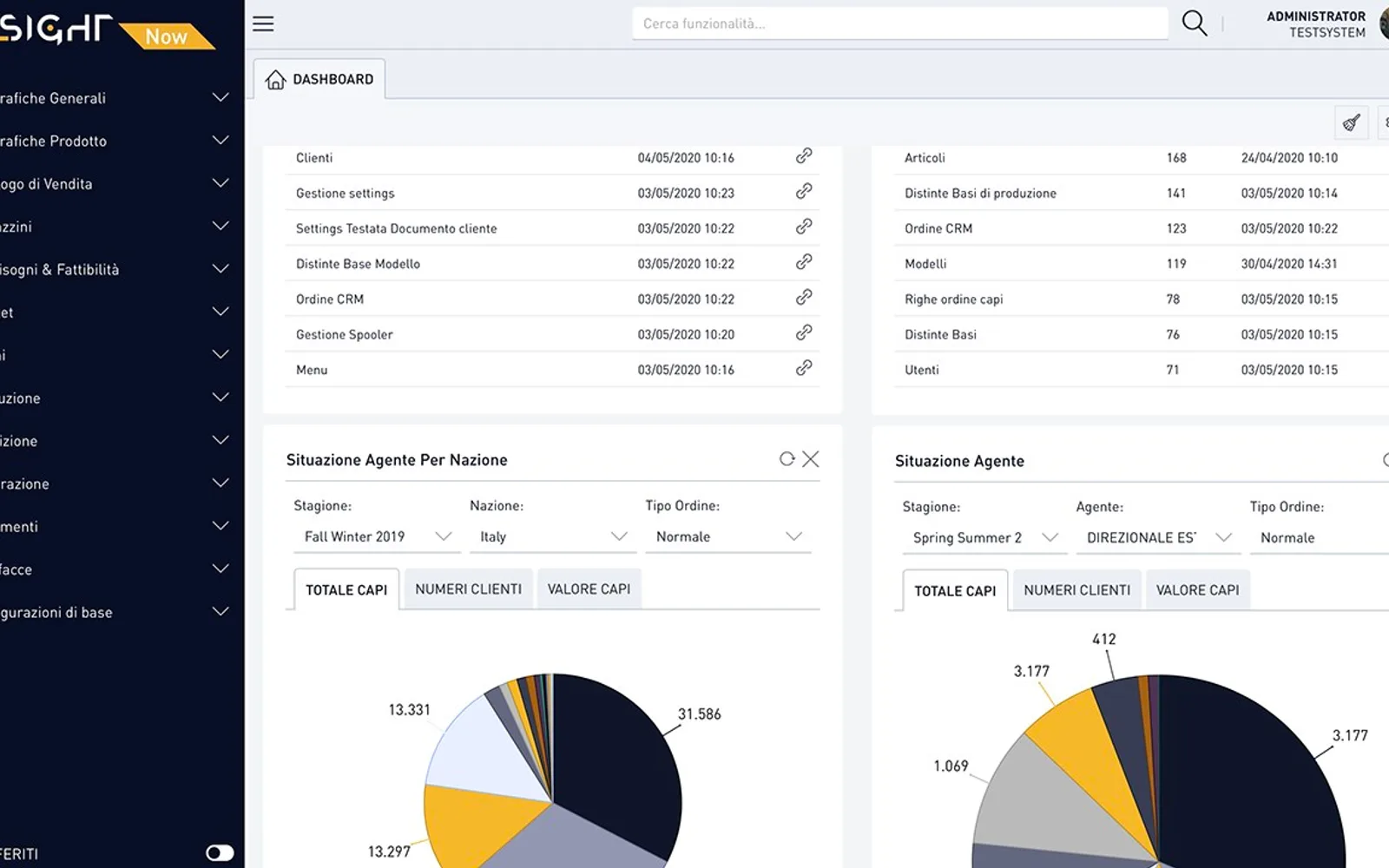Viewport: 1389px width, 868px height.
Task: Select NUMERI CLIENTI tab in Nazione widget
Action: coord(469,589)
